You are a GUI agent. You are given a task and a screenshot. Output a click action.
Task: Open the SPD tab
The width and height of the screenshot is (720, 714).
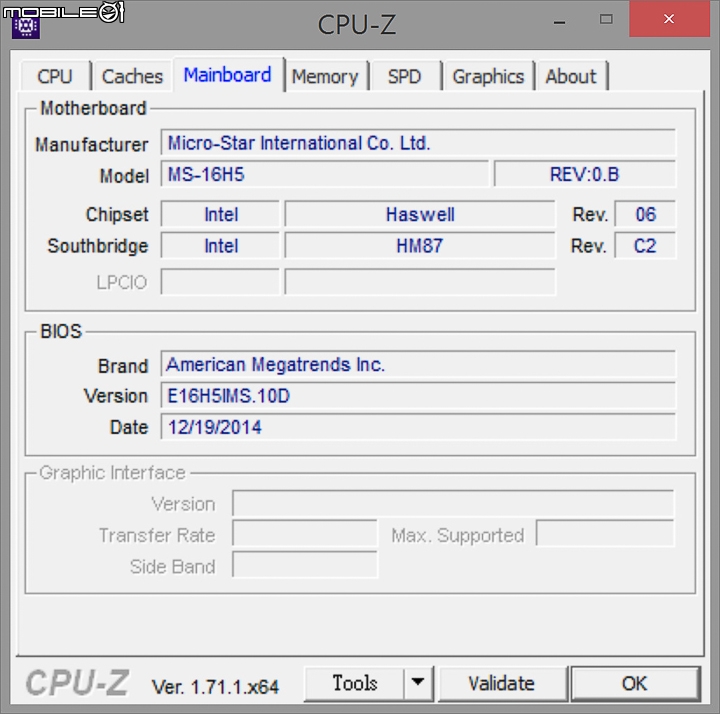405,76
